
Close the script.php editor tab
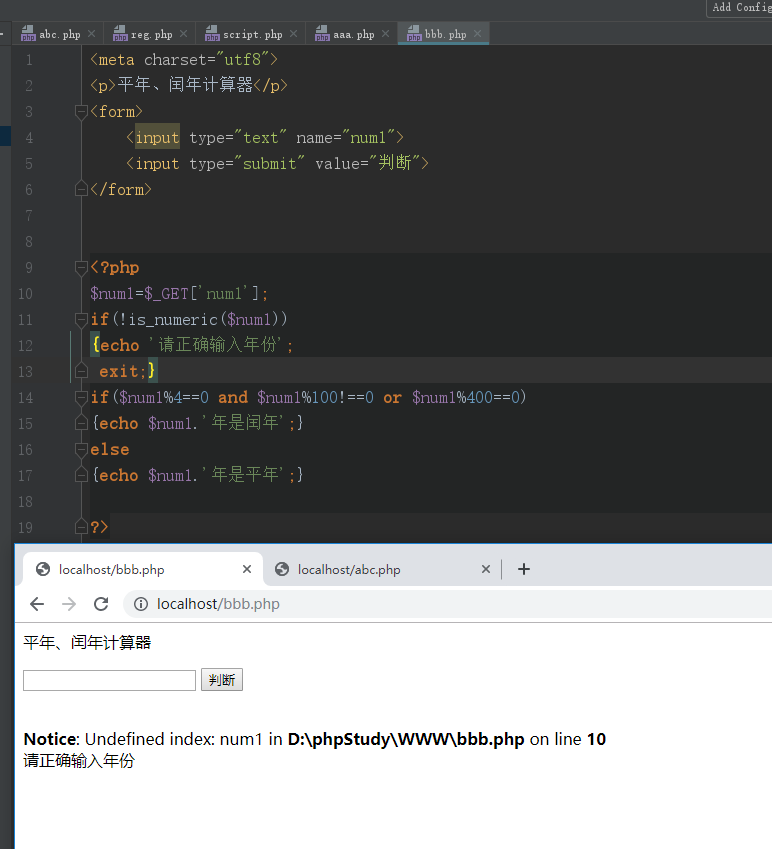tap(293, 34)
